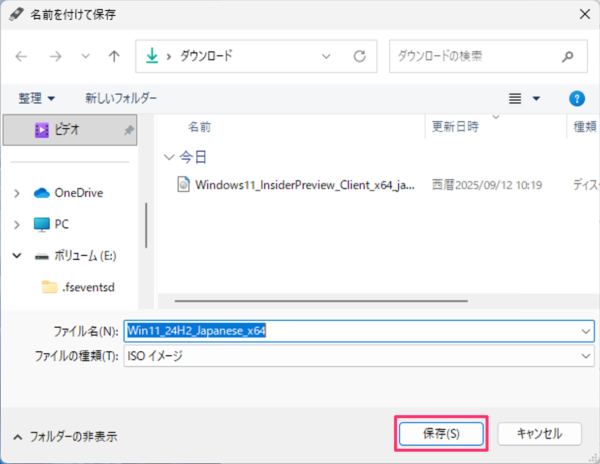The width and height of the screenshot is (600, 464).
Task: Expand the PC tree node
Action: 17,225
